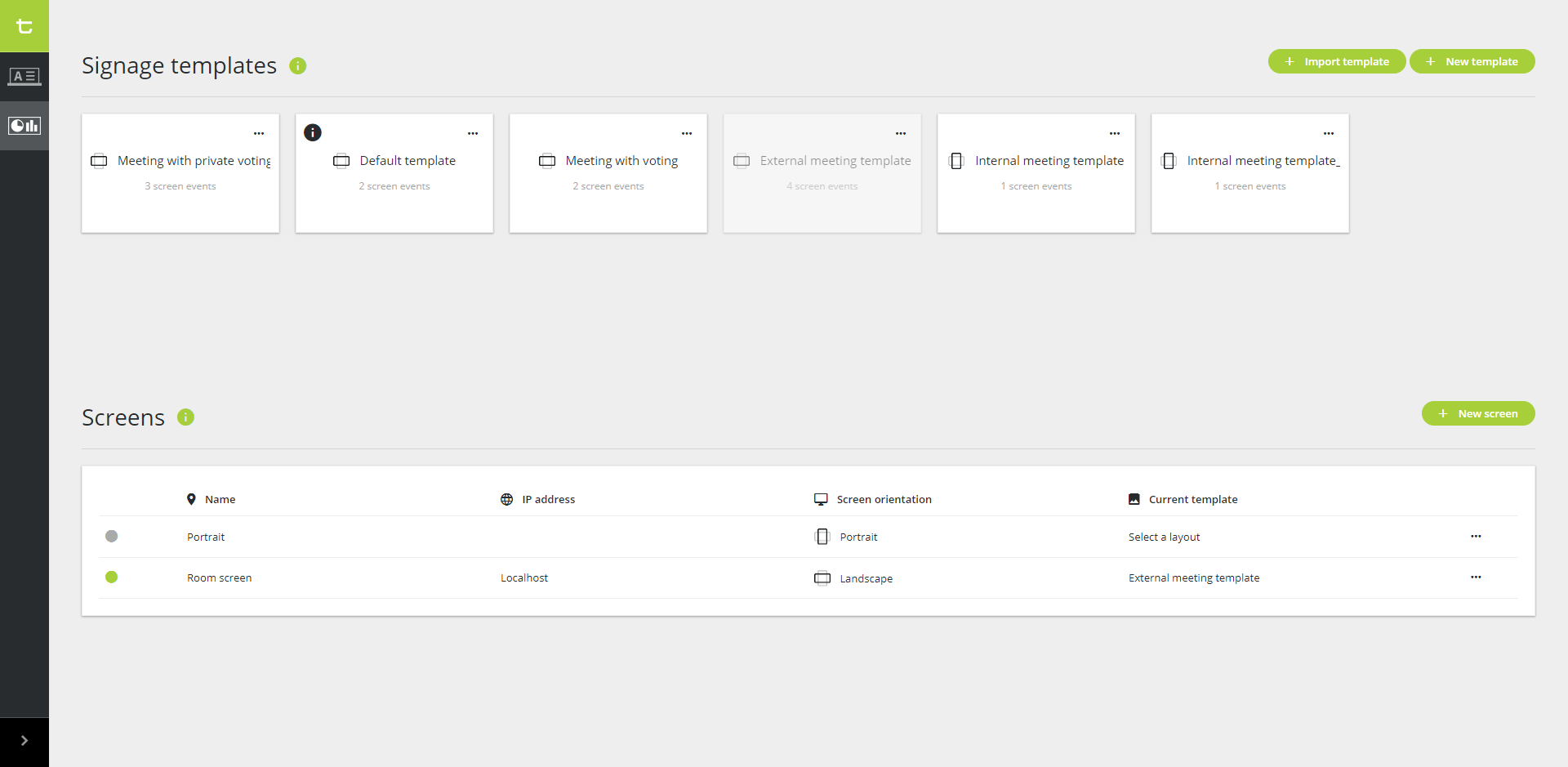1568x767 pixels.
Task: Open the text content sidebar section
Action: click(x=24, y=77)
